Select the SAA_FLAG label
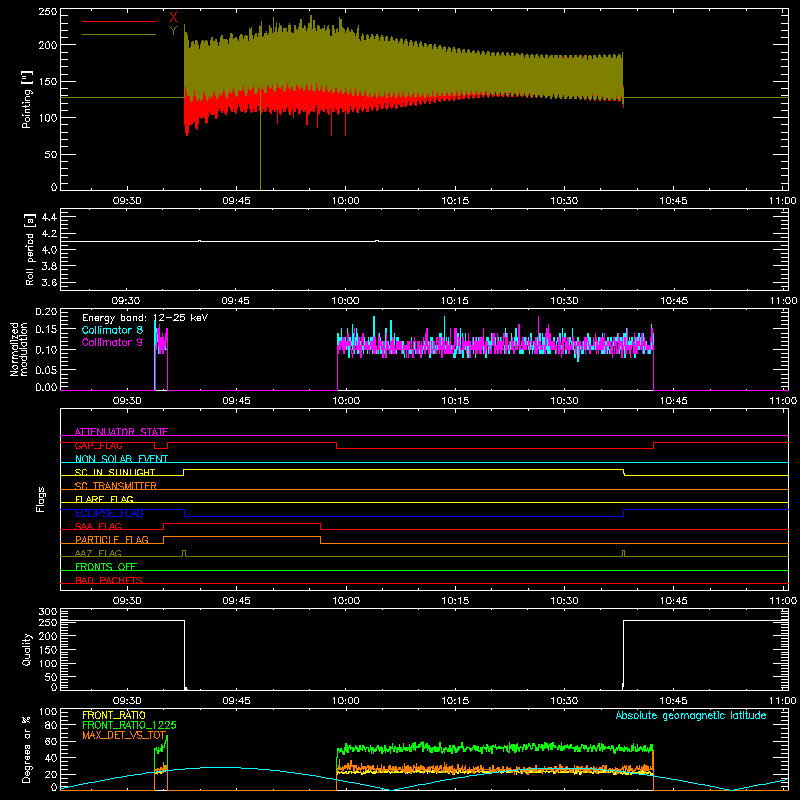800x800 pixels. (98, 526)
